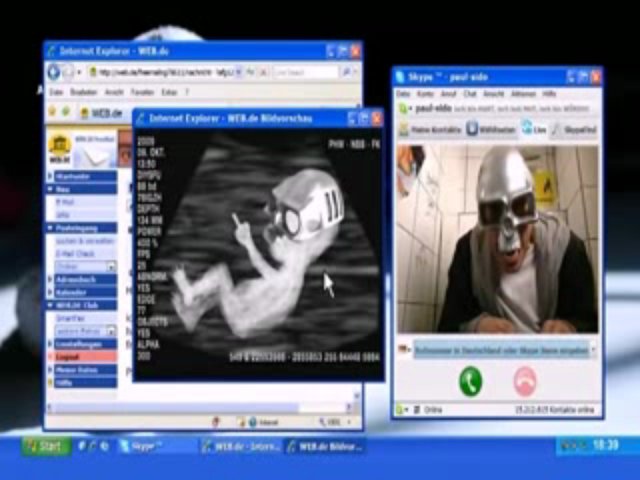This screenshot has height=480, width=640.
Task: Click the red hang-up button in Skype
Action: (x=525, y=382)
